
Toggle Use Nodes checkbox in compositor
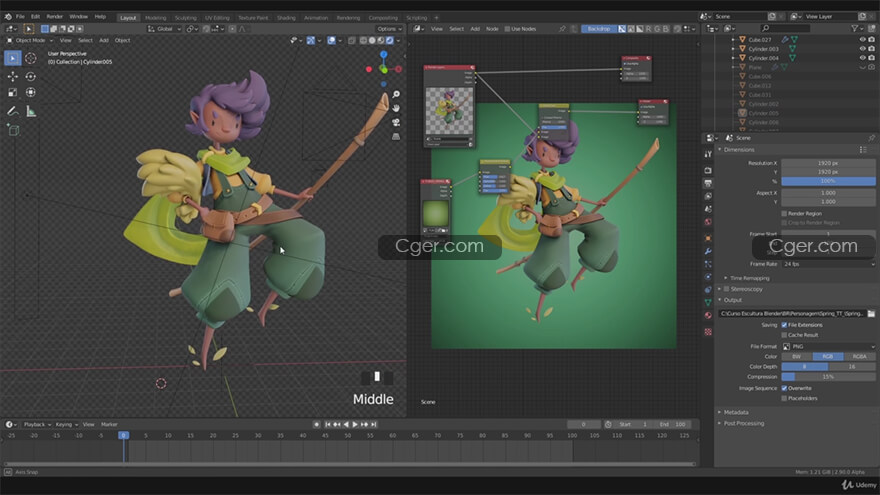(507, 29)
